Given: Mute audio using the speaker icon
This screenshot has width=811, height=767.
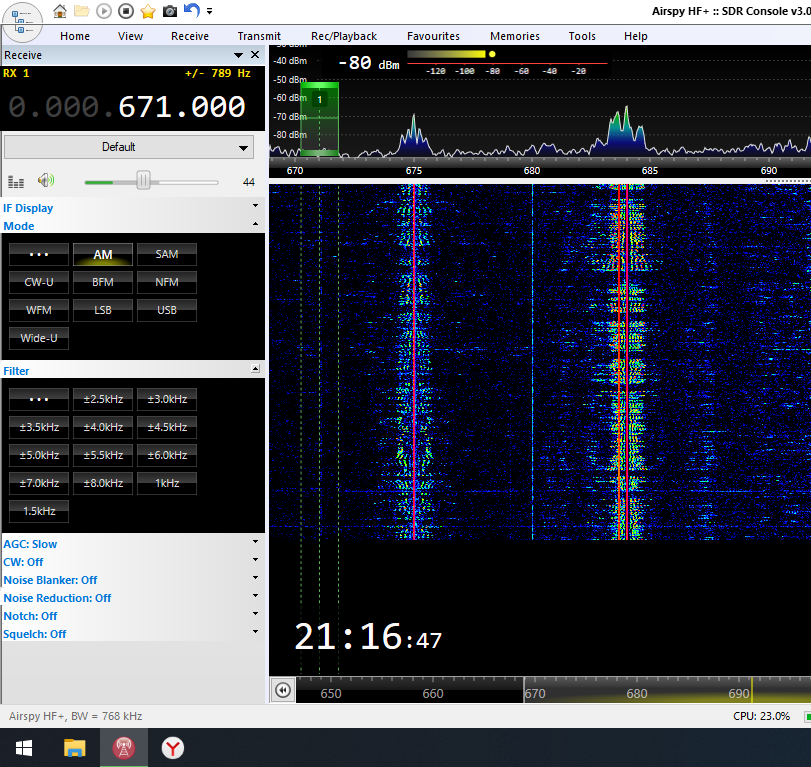Looking at the screenshot, I should 45,181.
